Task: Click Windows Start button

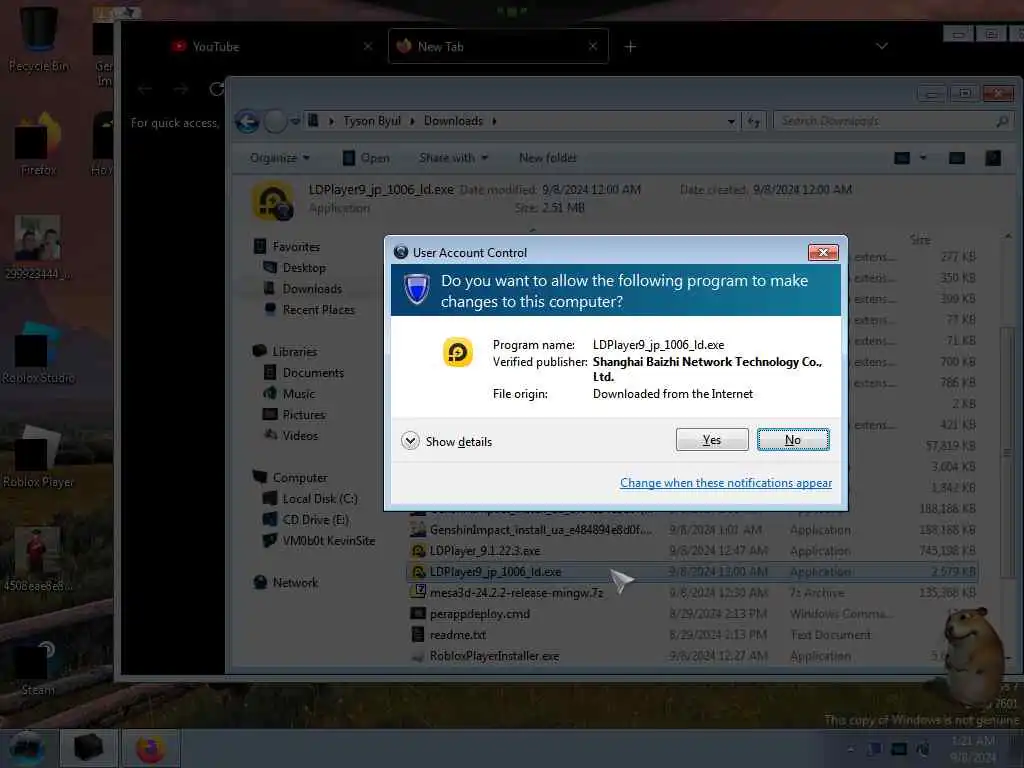Action: [27, 748]
